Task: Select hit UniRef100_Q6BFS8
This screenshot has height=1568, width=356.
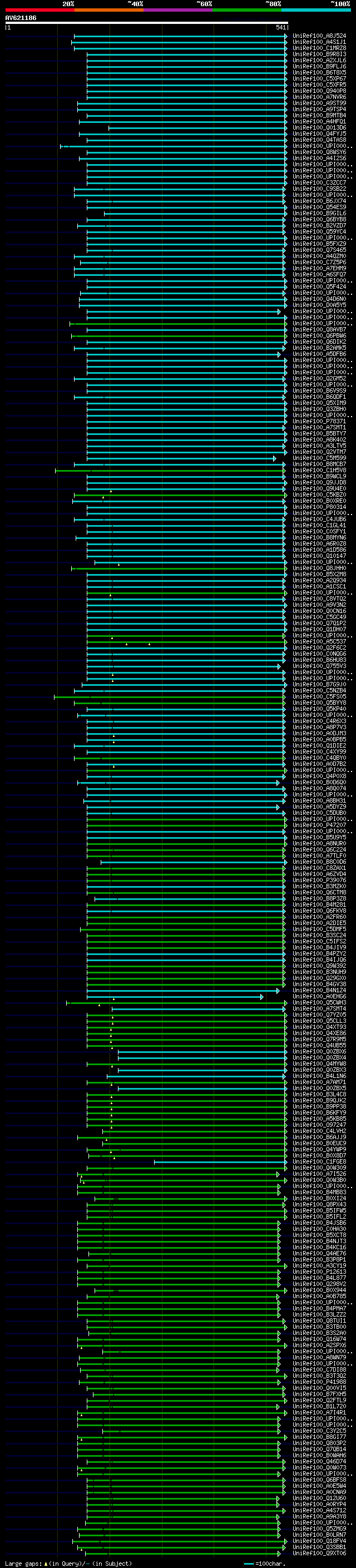Action: [x=319, y=1480]
